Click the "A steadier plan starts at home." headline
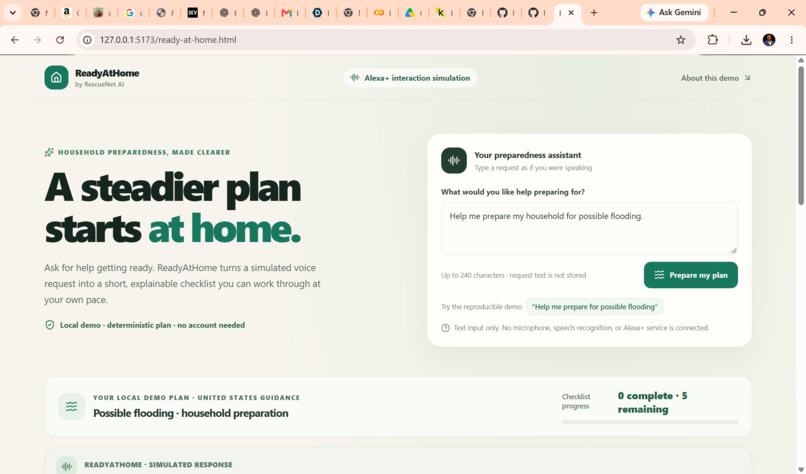806x474 pixels. click(x=173, y=208)
